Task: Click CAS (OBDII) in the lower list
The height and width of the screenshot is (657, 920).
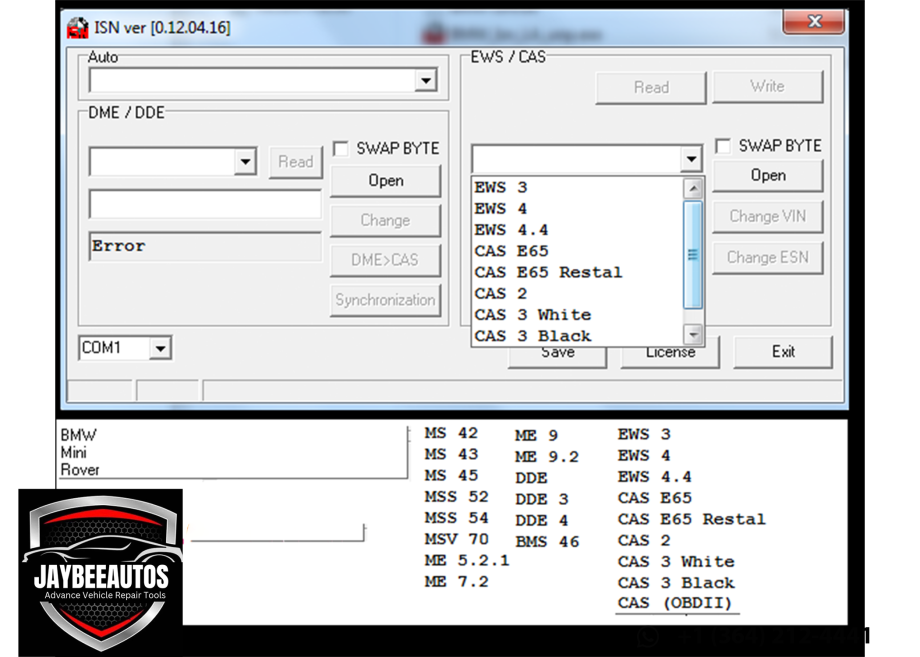Action: (675, 603)
